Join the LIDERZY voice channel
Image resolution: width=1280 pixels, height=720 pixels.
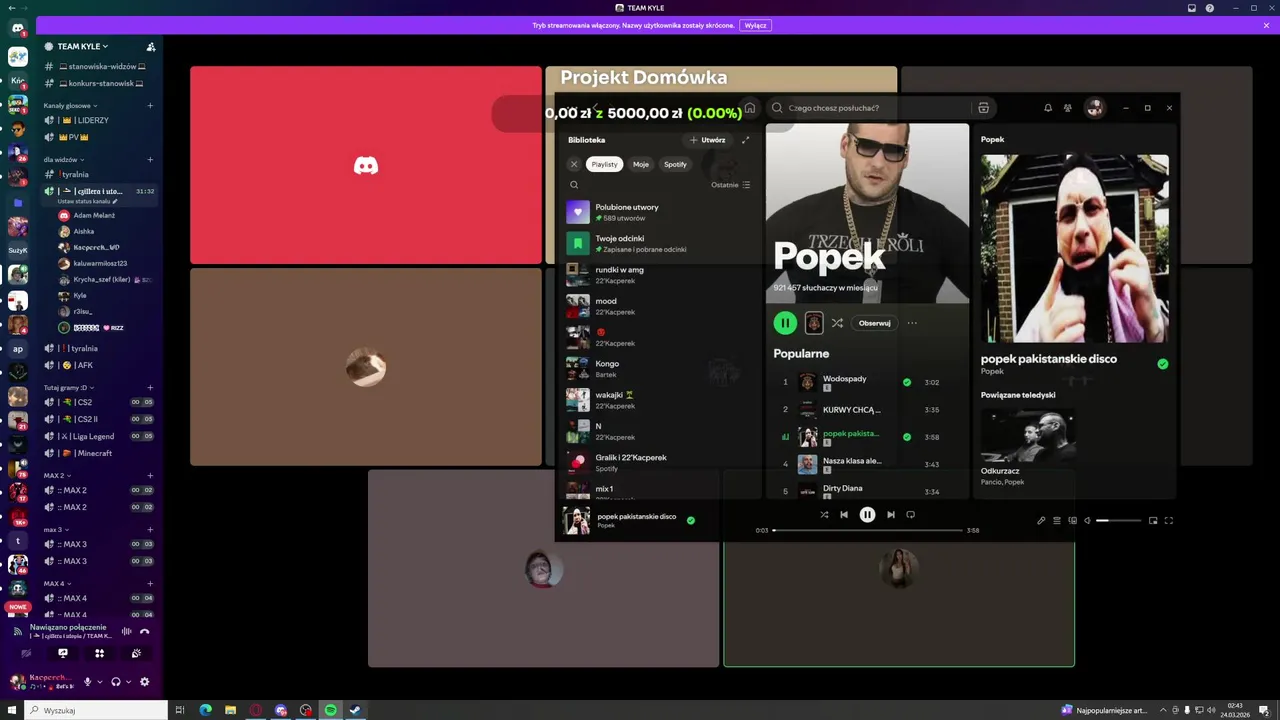[x=99, y=120]
